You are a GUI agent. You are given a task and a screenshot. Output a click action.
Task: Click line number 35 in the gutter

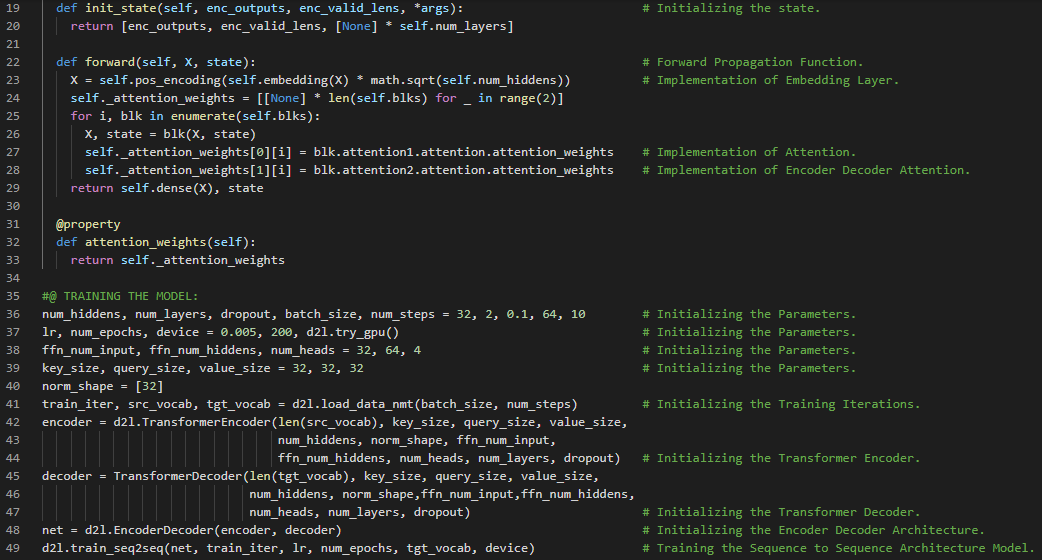(x=14, y=296)
